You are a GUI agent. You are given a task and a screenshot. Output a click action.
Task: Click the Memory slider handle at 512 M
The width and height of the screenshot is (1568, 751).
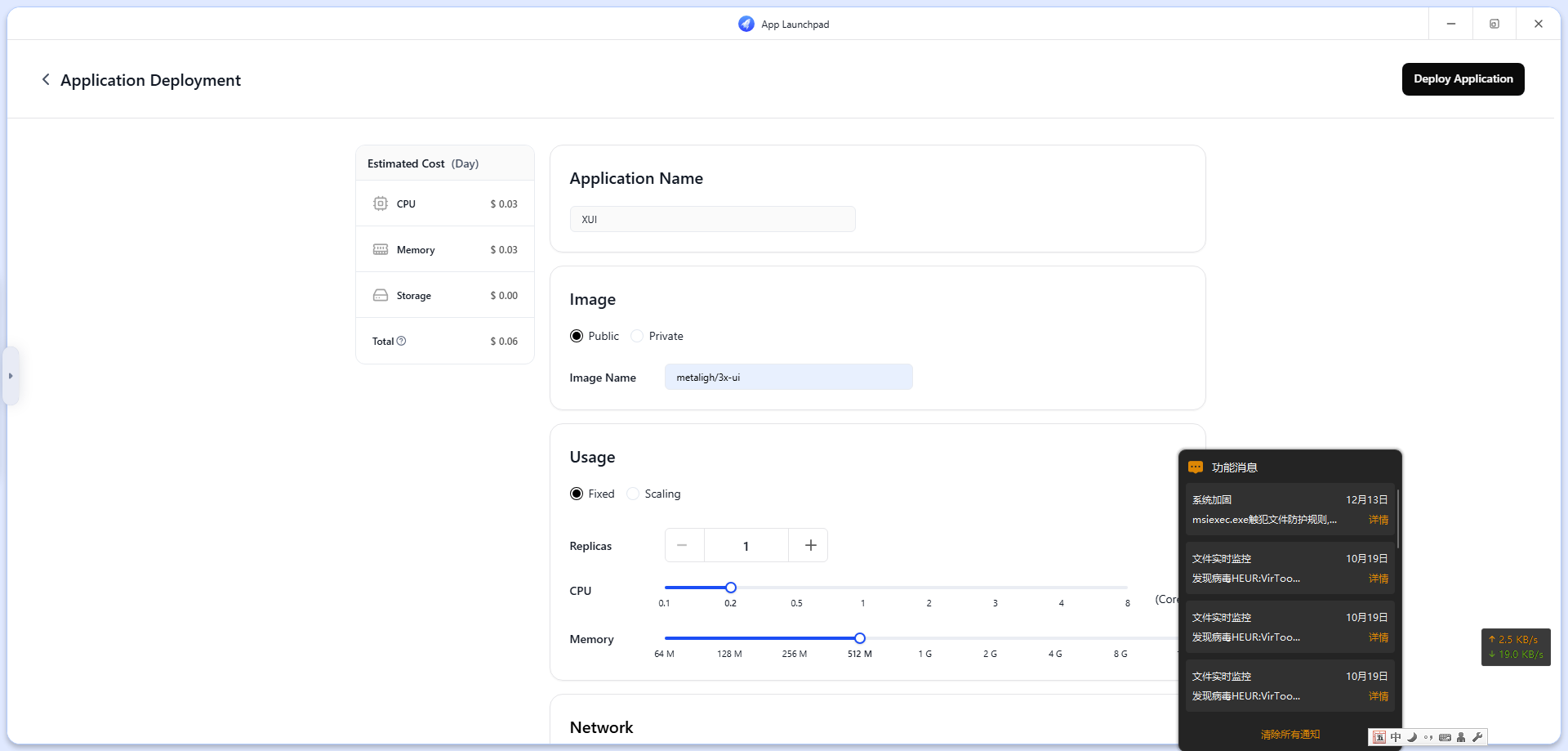click(x=860, y=638)
